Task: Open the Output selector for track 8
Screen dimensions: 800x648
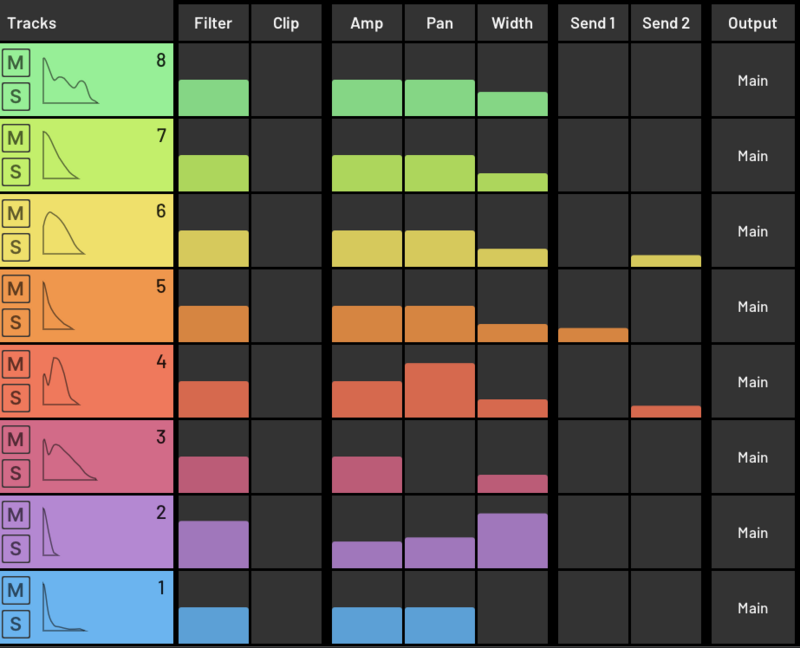Action: pyautogui.click(x=752, y=80)
